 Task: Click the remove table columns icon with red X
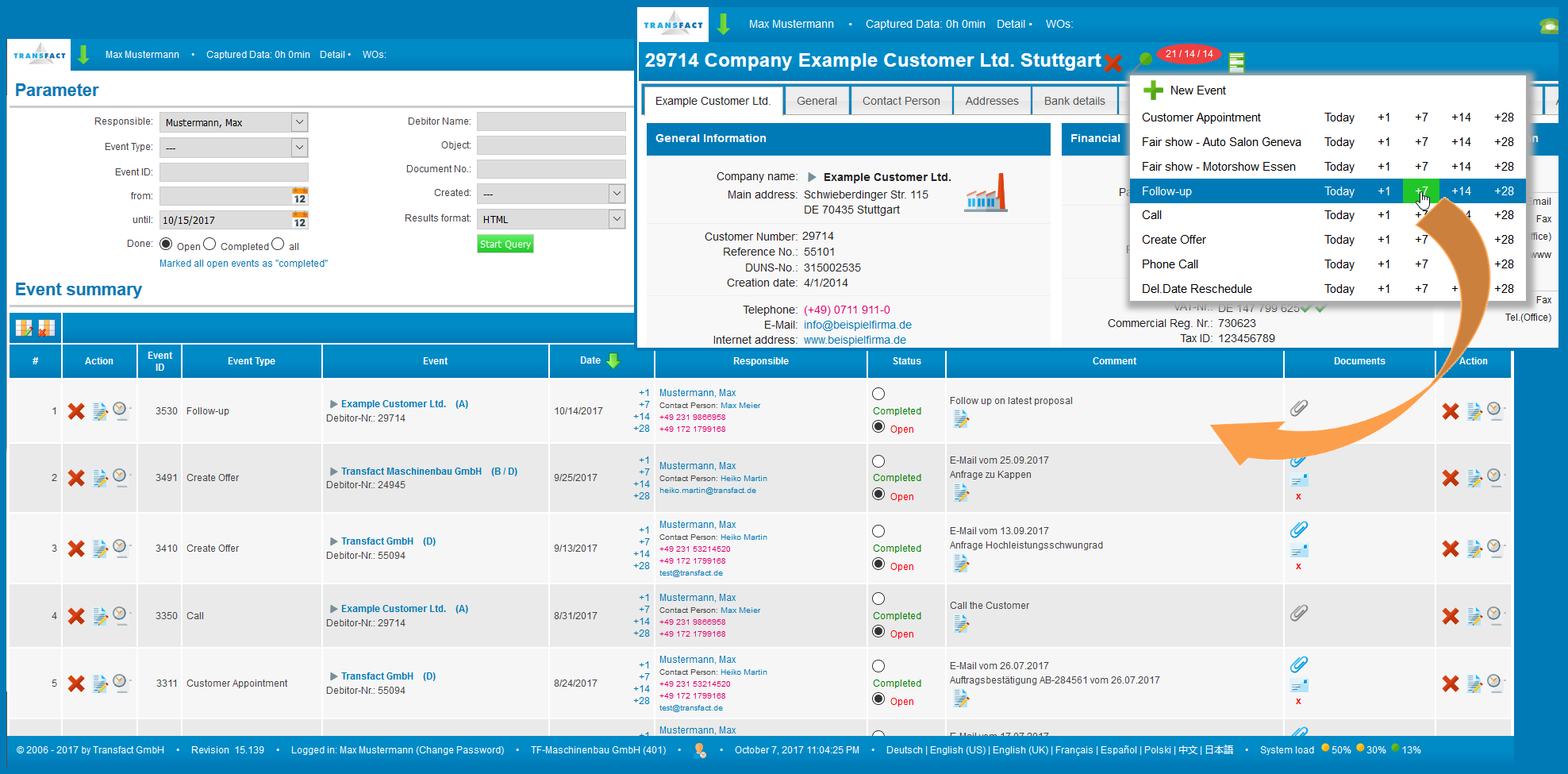tap(47, 328)
